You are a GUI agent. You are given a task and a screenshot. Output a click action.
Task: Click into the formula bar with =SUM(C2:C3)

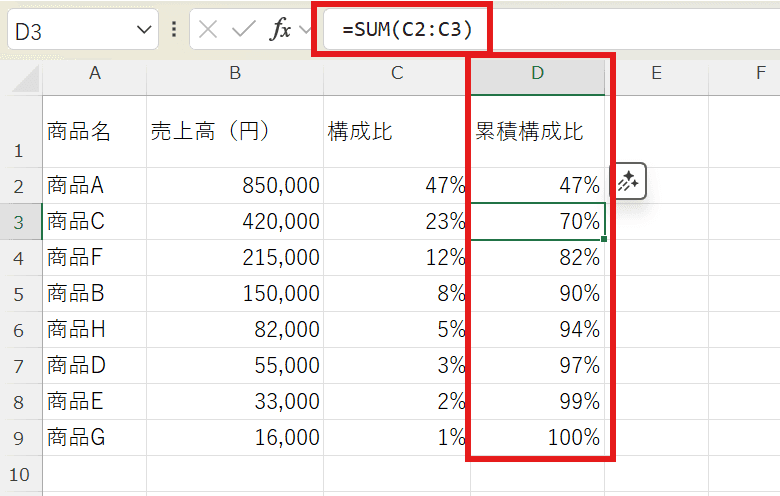coord(550,30)
